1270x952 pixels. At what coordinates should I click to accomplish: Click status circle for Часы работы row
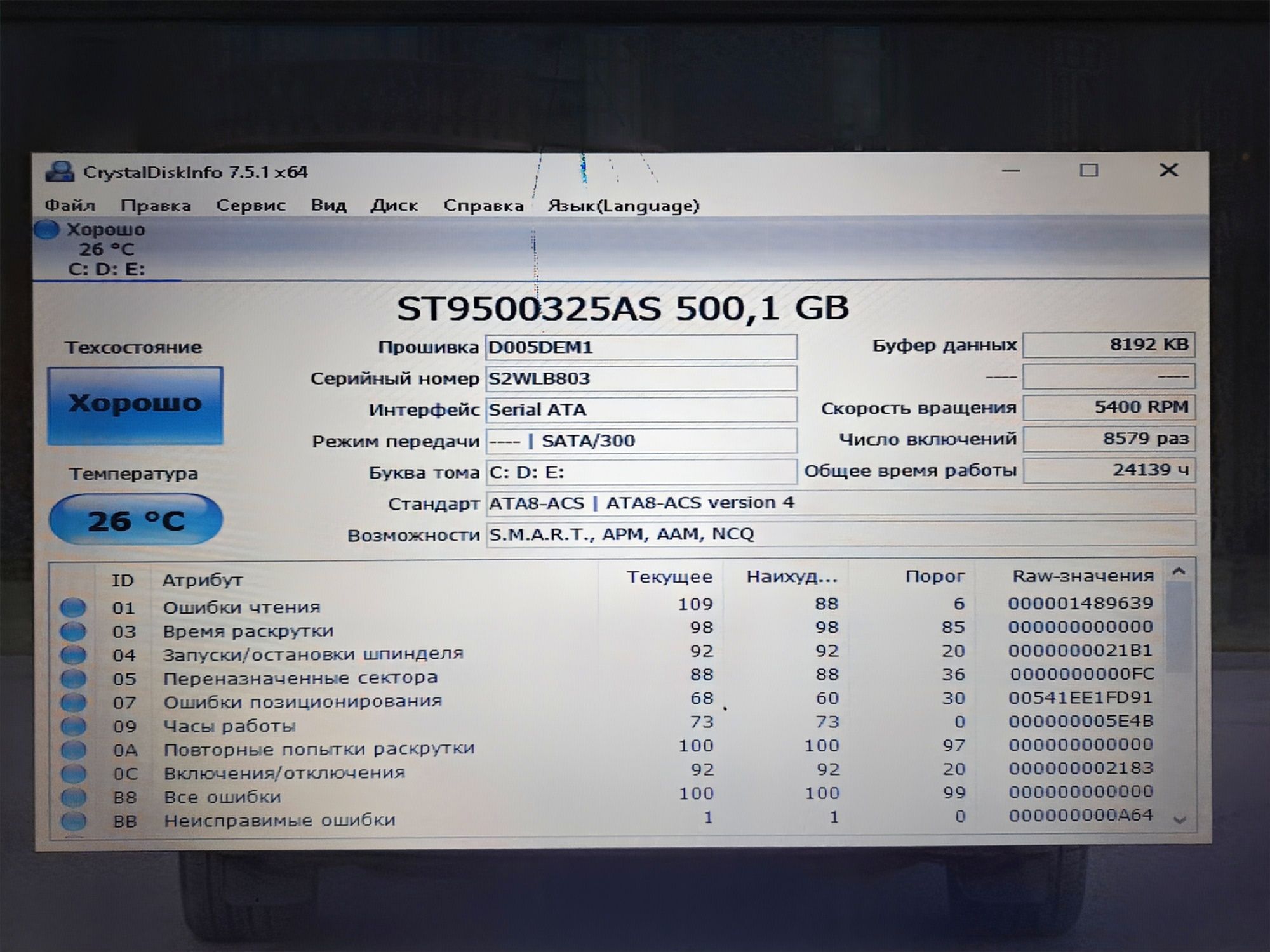[x=73, y=725]
